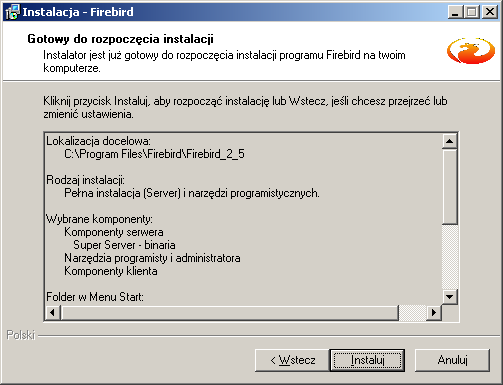Click the horizontal scrollbar track right of the thumb

pos(413,312)
